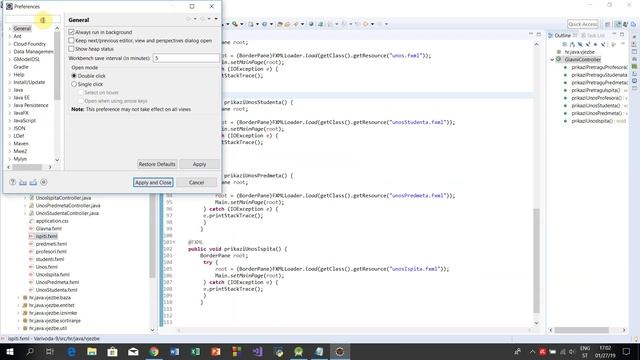Select UnosPredmeta.fxml in Package Explorer

57,282
